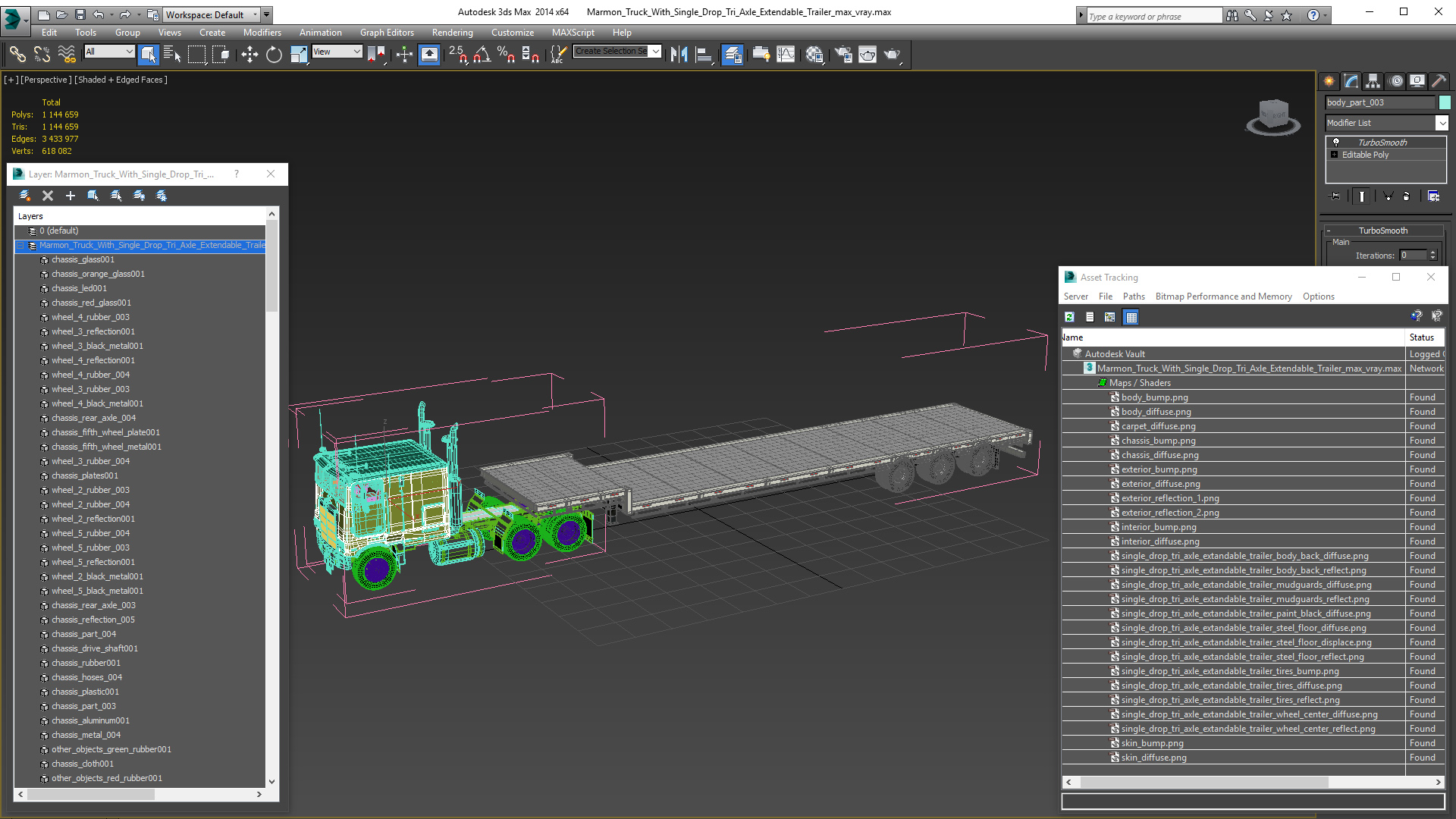Click TurboSmooth Iterations spinner up arrow
This screenshot has width=1456, height=819.
[1433, 253]
